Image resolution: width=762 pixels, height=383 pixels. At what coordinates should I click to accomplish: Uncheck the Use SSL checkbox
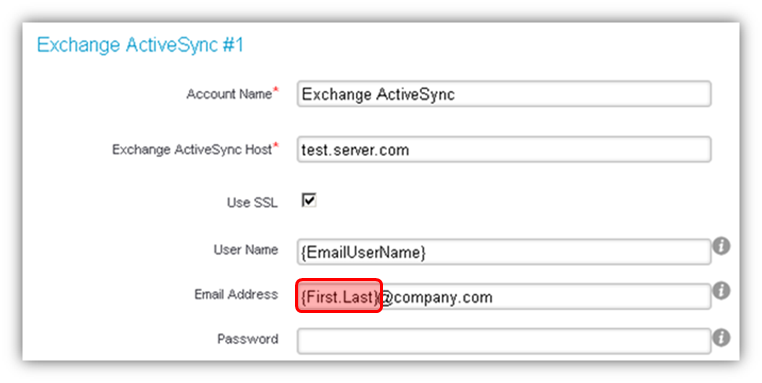[x=309, y=200]
